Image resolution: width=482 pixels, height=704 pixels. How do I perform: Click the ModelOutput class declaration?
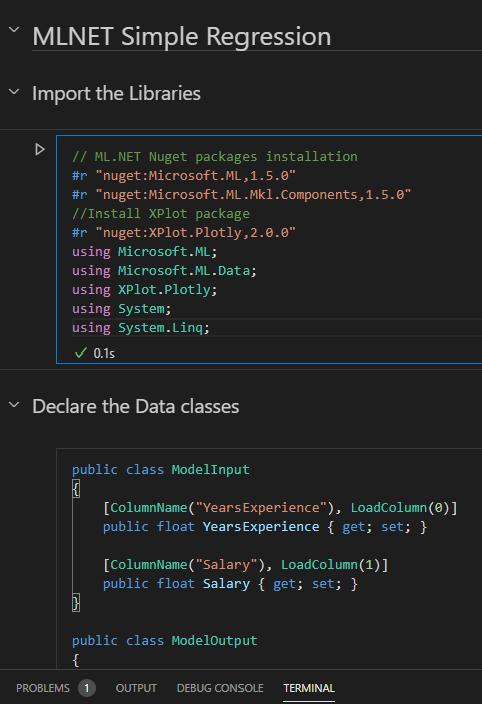(x=165, y=641)
